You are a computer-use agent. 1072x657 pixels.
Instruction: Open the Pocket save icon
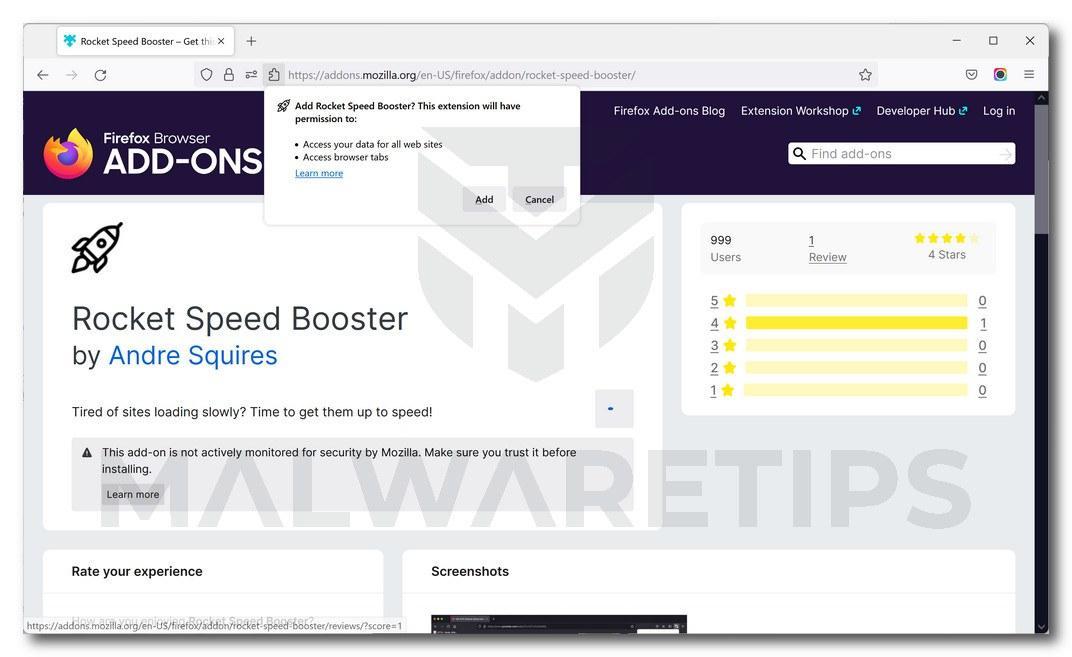(971, 75)
